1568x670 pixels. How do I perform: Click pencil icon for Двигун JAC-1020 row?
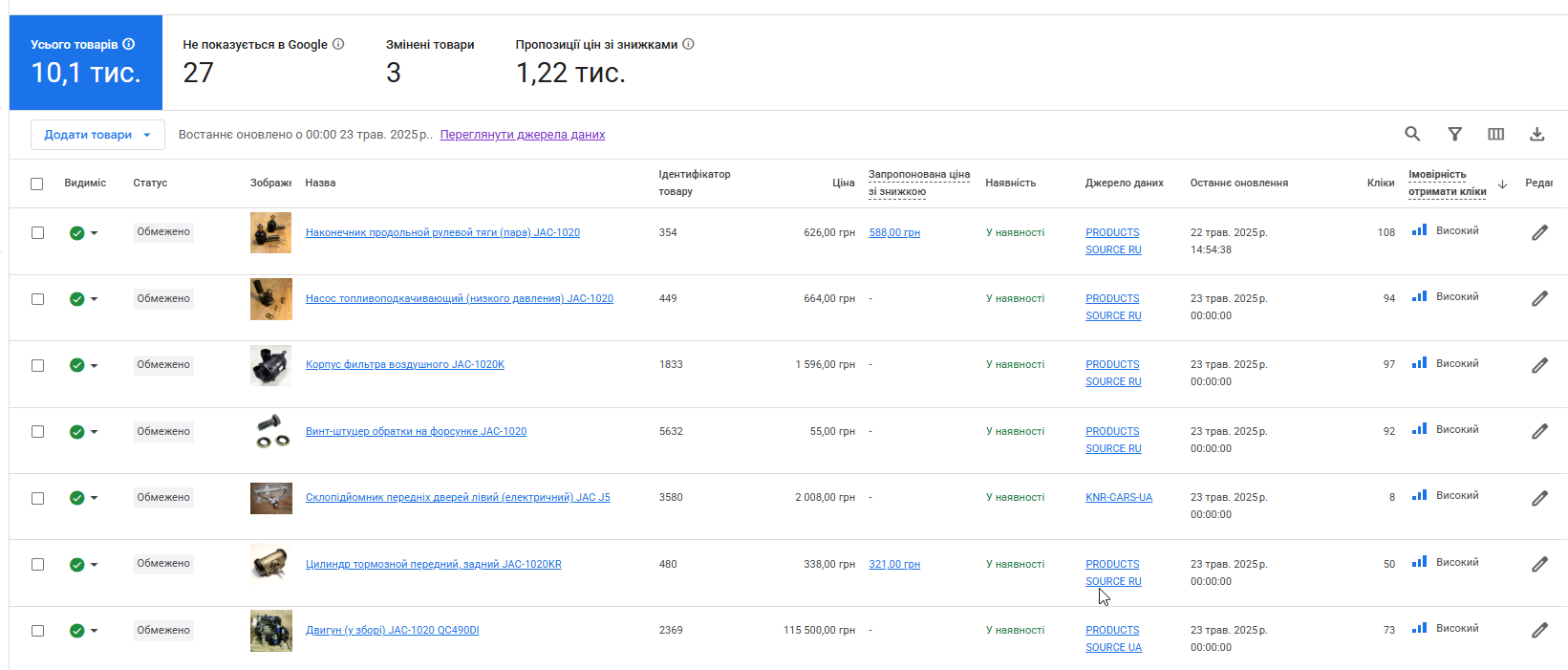(x=1539, y=630)
